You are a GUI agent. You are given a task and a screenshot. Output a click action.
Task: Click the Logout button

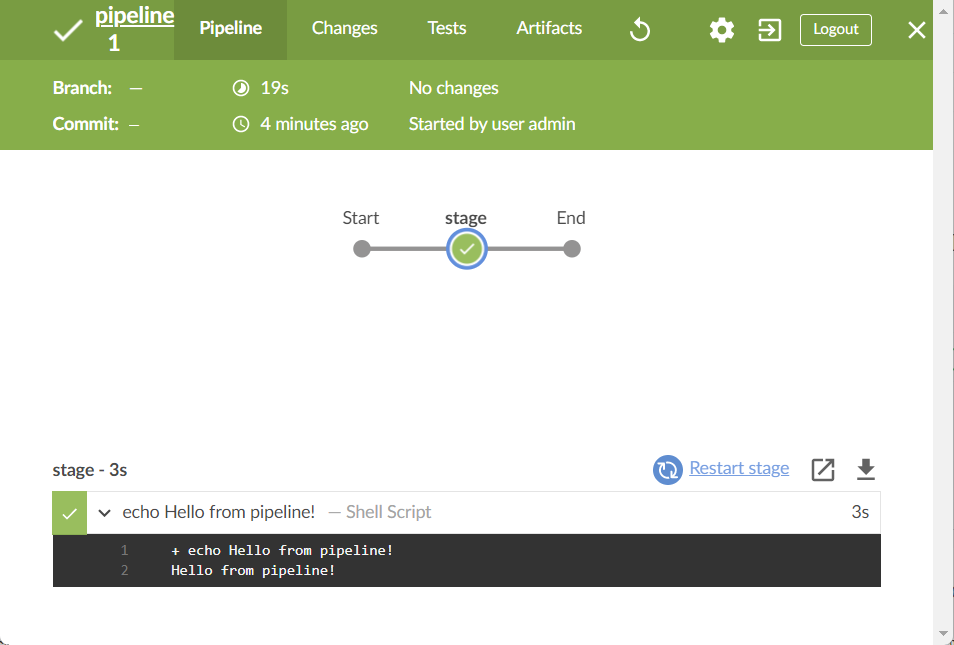click(835, 30)
